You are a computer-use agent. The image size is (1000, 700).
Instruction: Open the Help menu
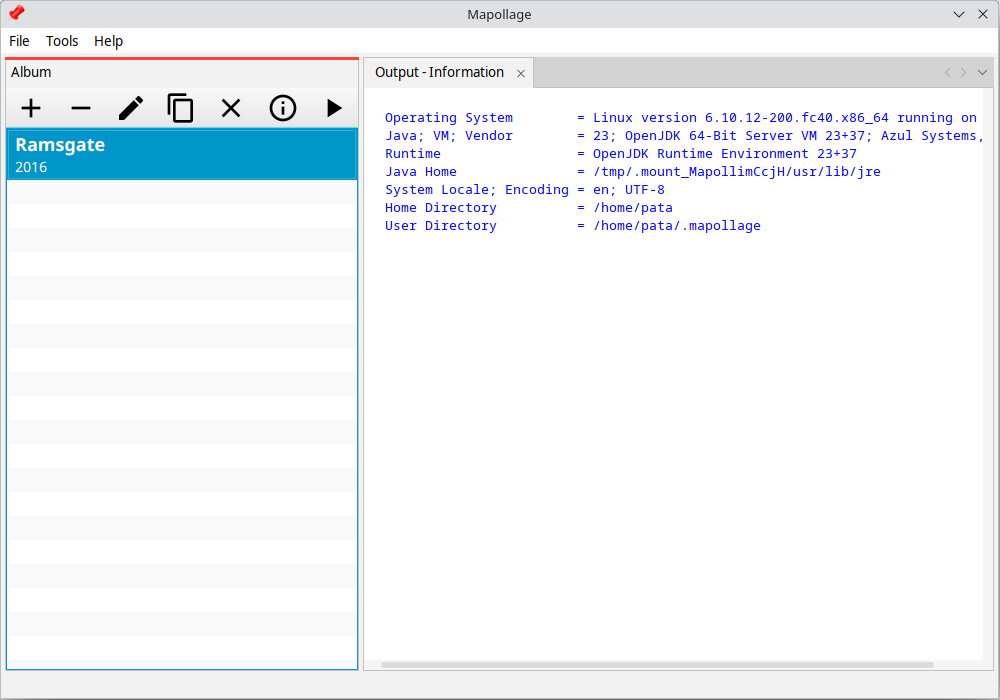[x=108, y=41]
